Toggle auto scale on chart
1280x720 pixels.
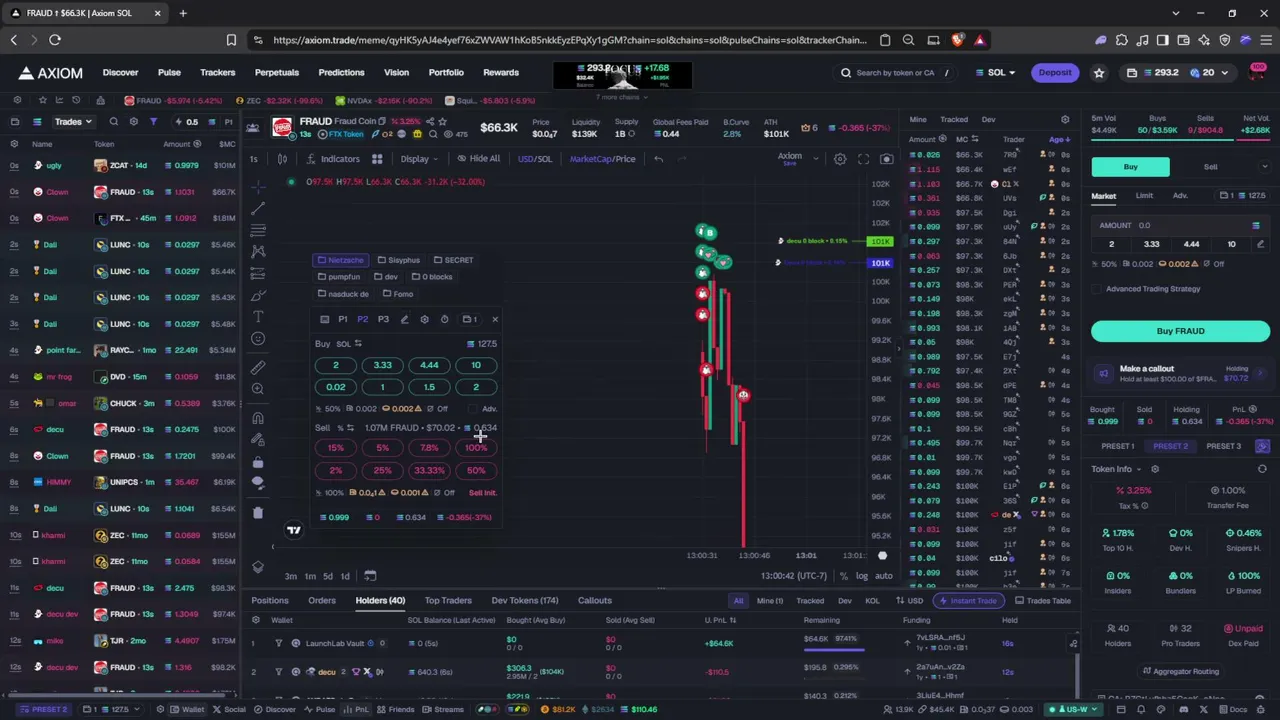pos(884,576)
